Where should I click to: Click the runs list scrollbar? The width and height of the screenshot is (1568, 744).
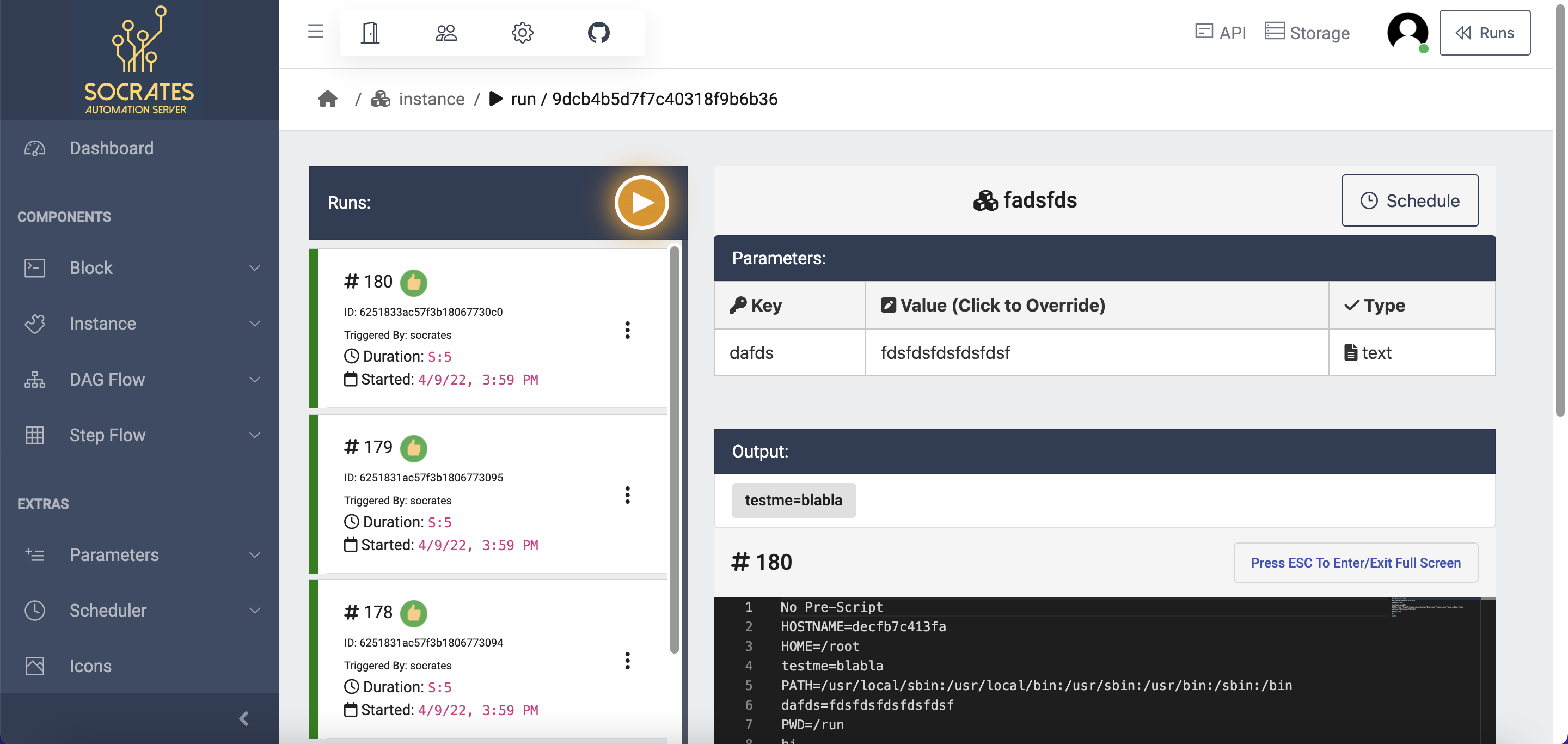pos(674,450)
